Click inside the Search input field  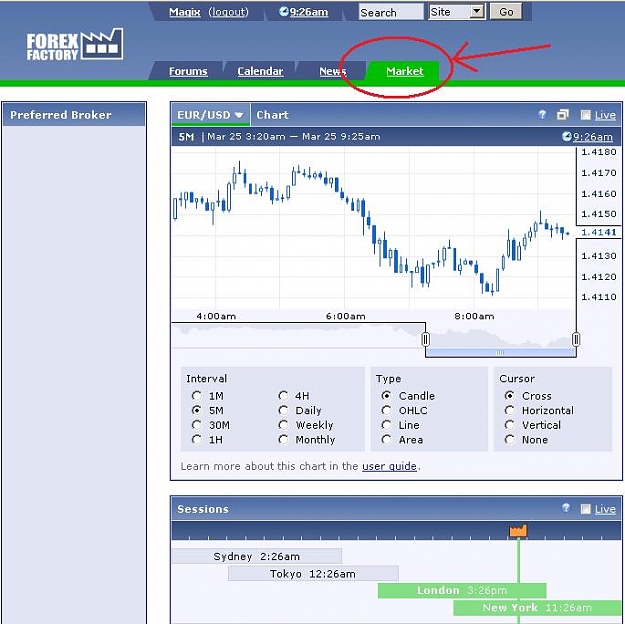click(x=391, y=12)
